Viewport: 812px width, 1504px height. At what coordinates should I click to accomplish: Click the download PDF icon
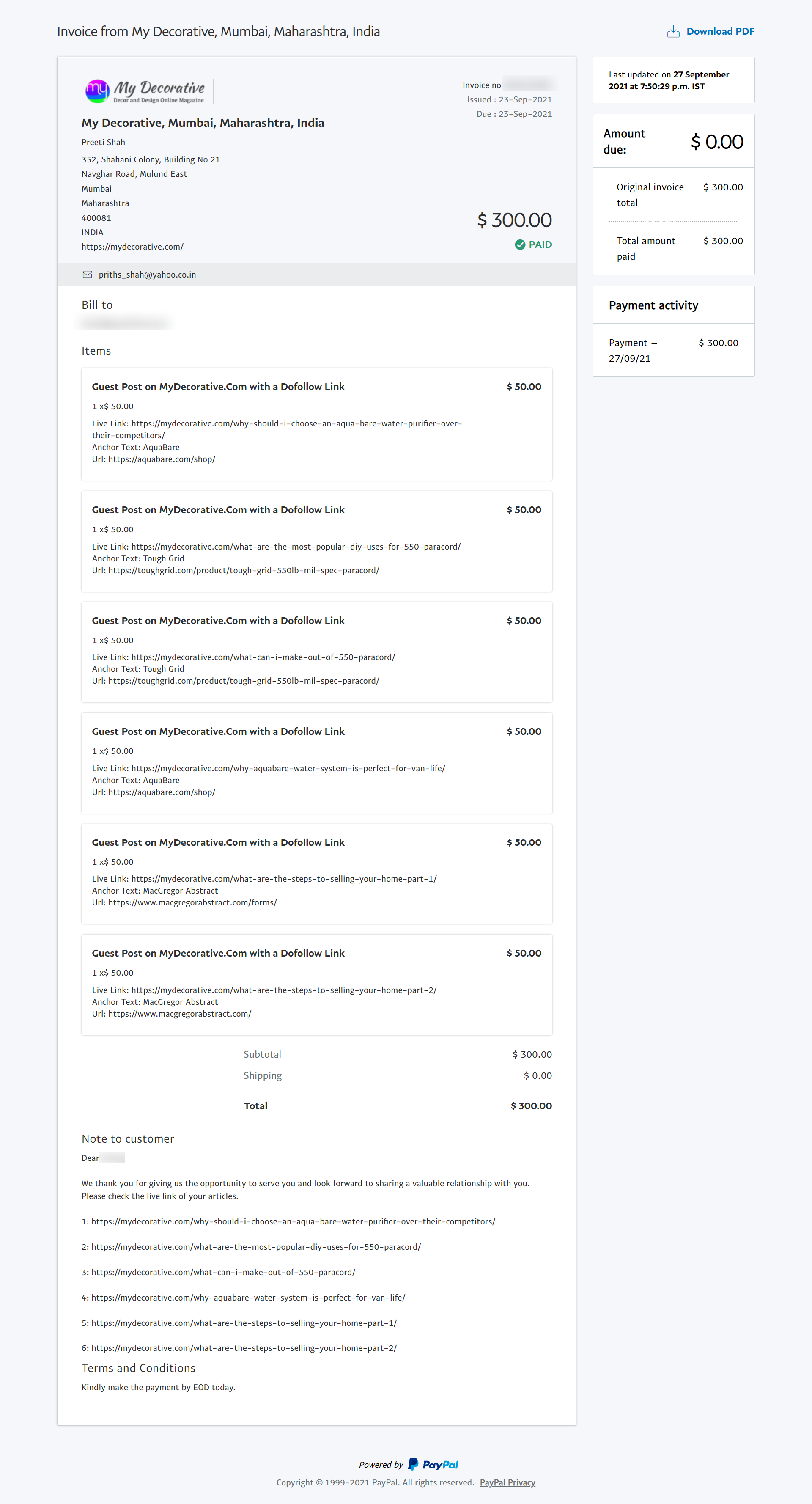click(672, 32)
